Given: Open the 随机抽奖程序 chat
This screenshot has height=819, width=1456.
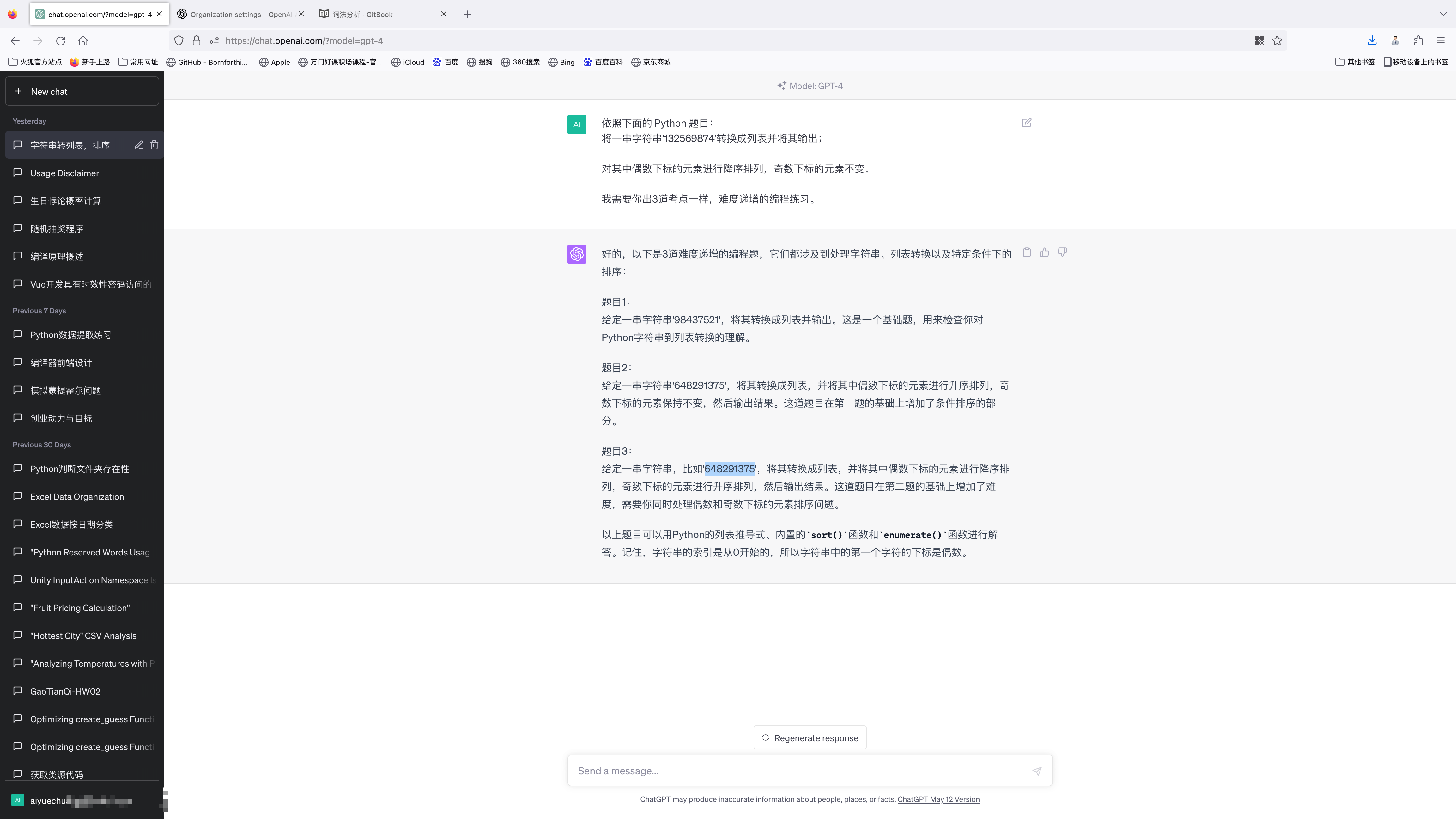Looking at the screenshot, I should pos(82,228).
